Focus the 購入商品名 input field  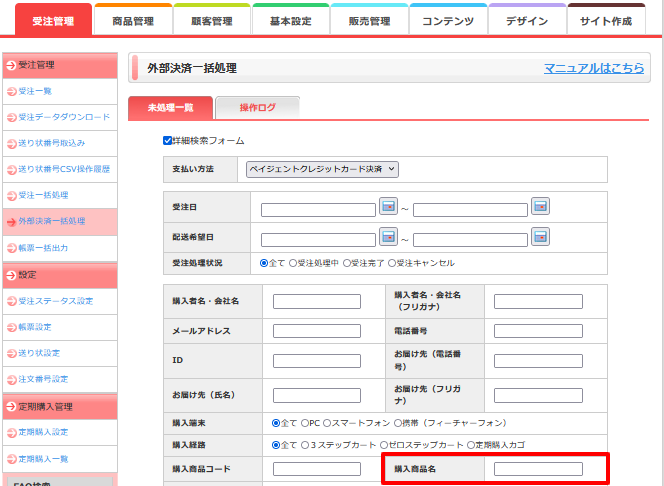click(x=538, y=469)
